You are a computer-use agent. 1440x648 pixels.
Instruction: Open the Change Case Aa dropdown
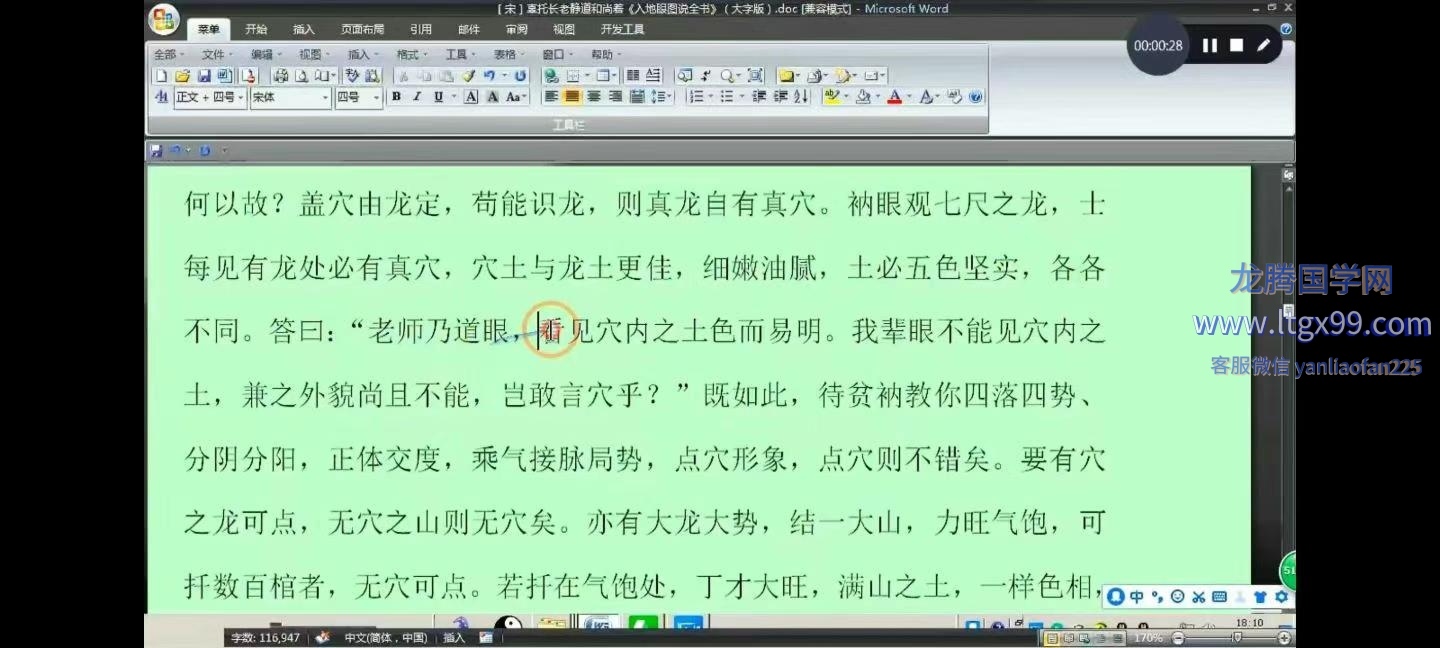pyautogui.click(x=517, y=97)
